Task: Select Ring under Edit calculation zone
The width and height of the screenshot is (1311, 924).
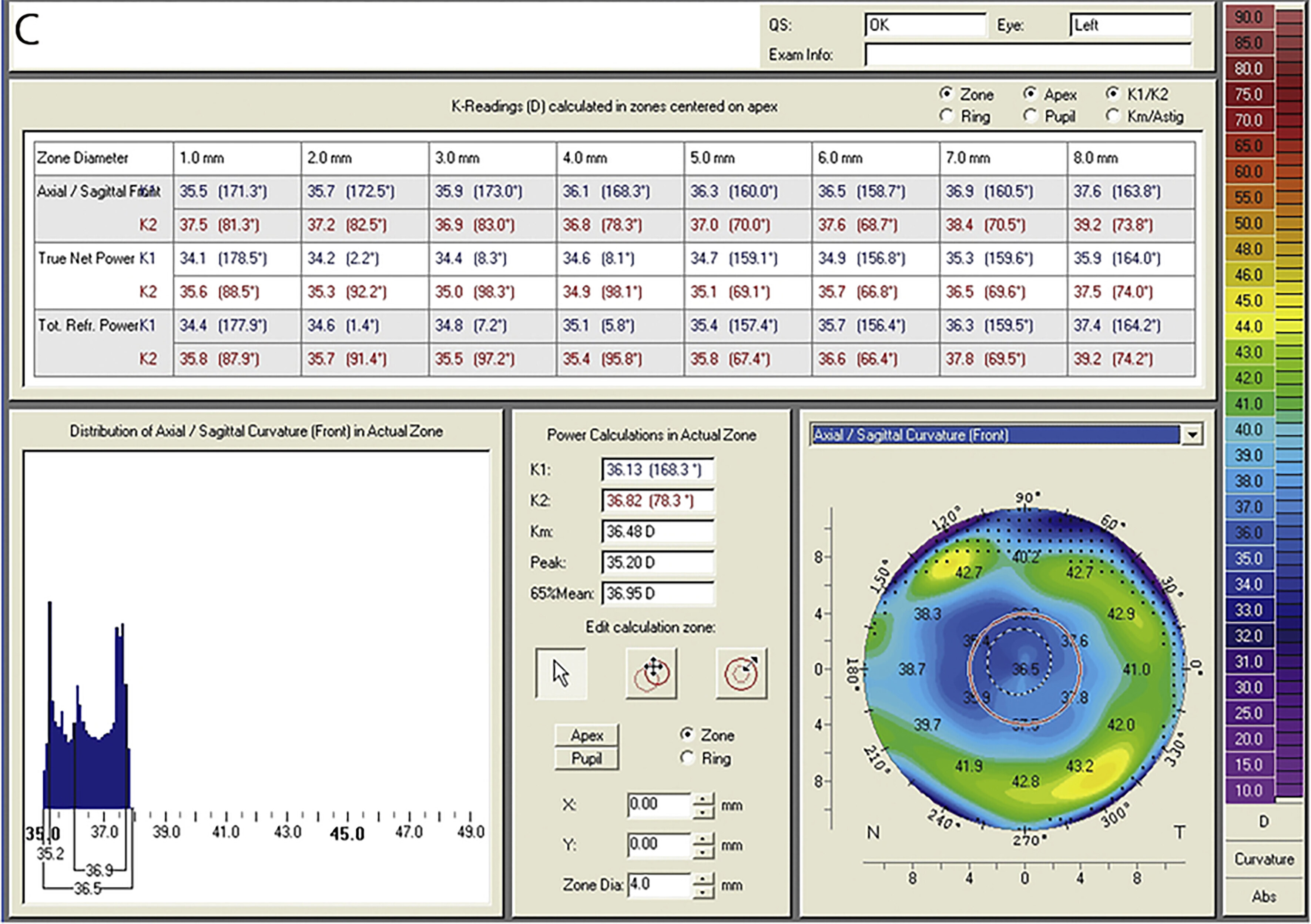Action: tap(687, 759)
